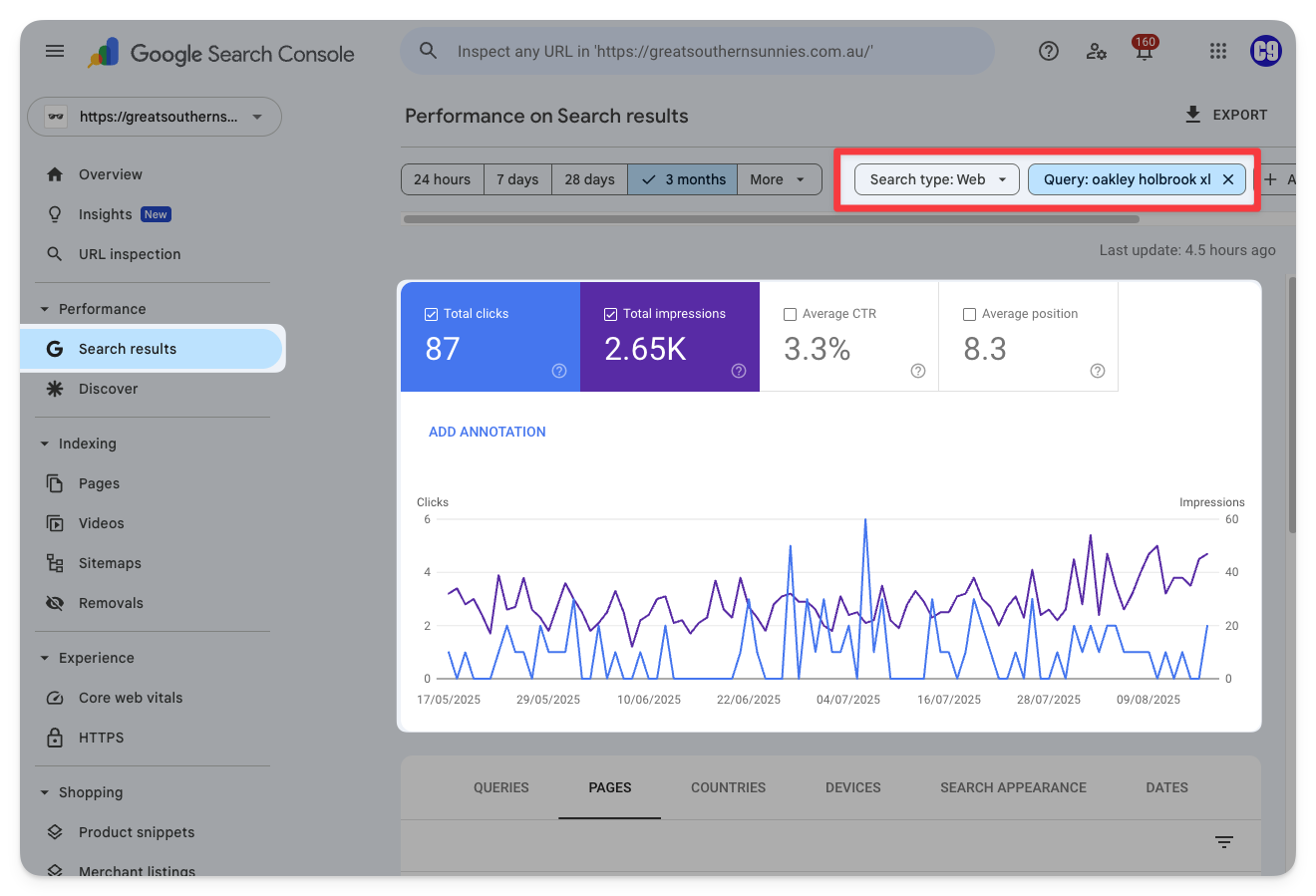1316x896 pixels.
Task: Switch to the Countries tab
Action: 728,787
